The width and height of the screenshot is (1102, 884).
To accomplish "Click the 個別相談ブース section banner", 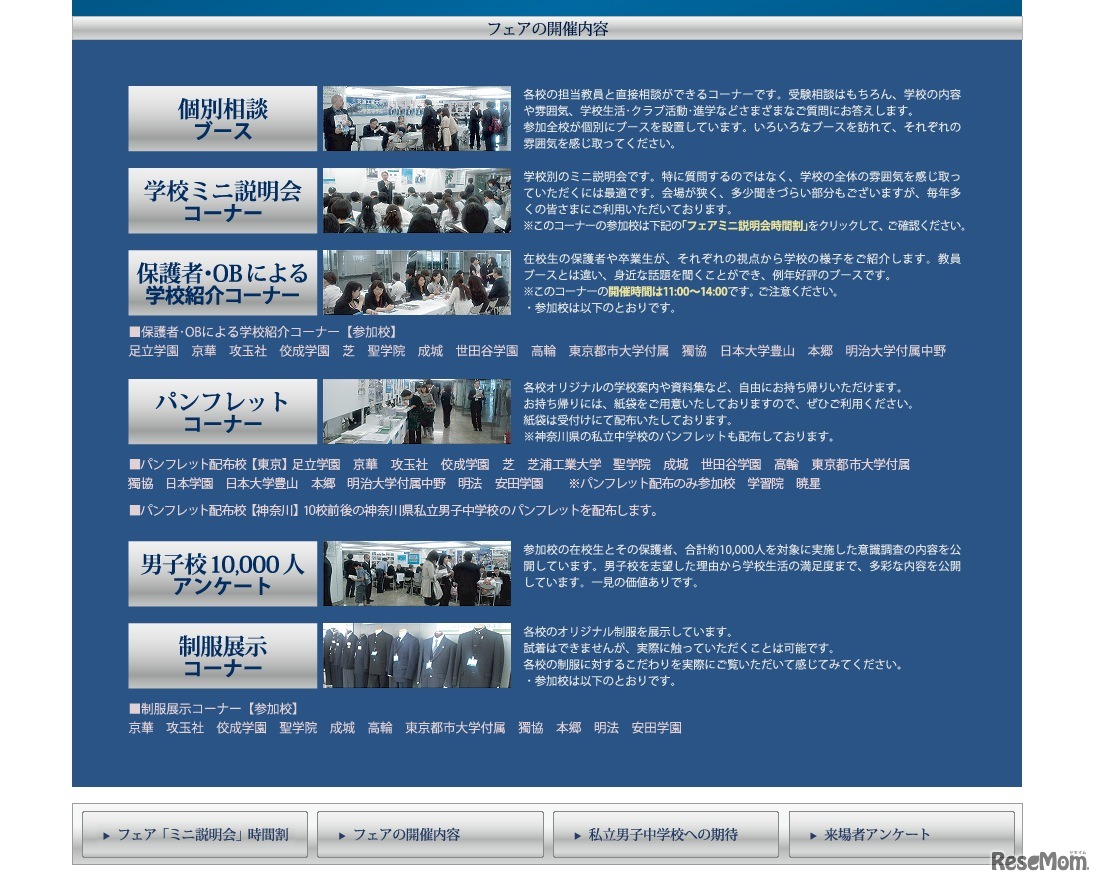I will pos(222,118).
